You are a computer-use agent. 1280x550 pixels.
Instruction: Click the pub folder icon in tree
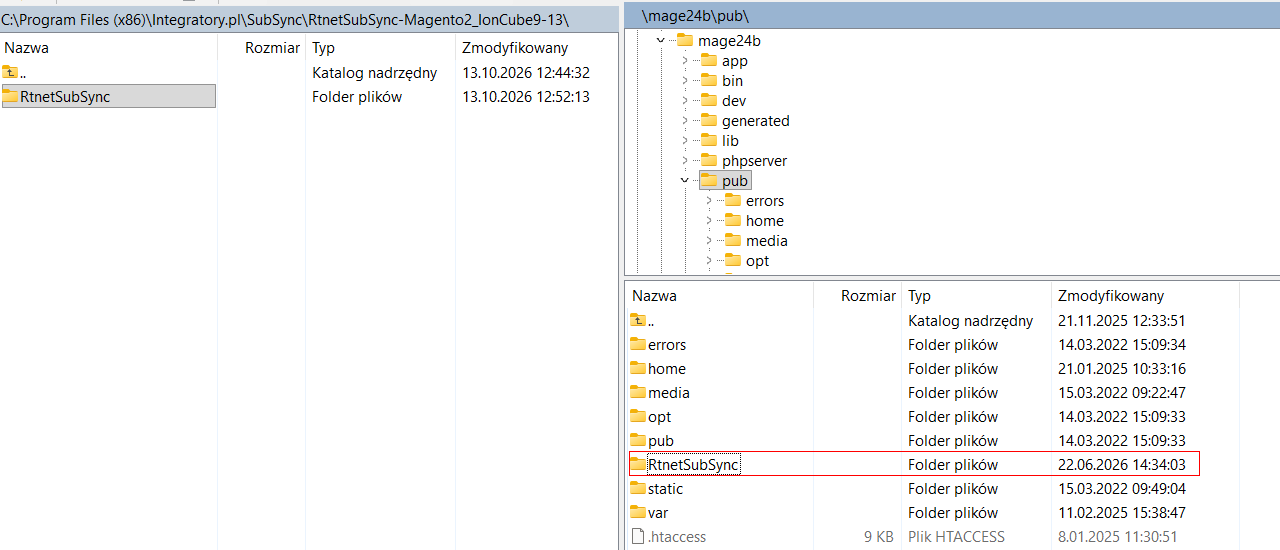coord(709,180)
